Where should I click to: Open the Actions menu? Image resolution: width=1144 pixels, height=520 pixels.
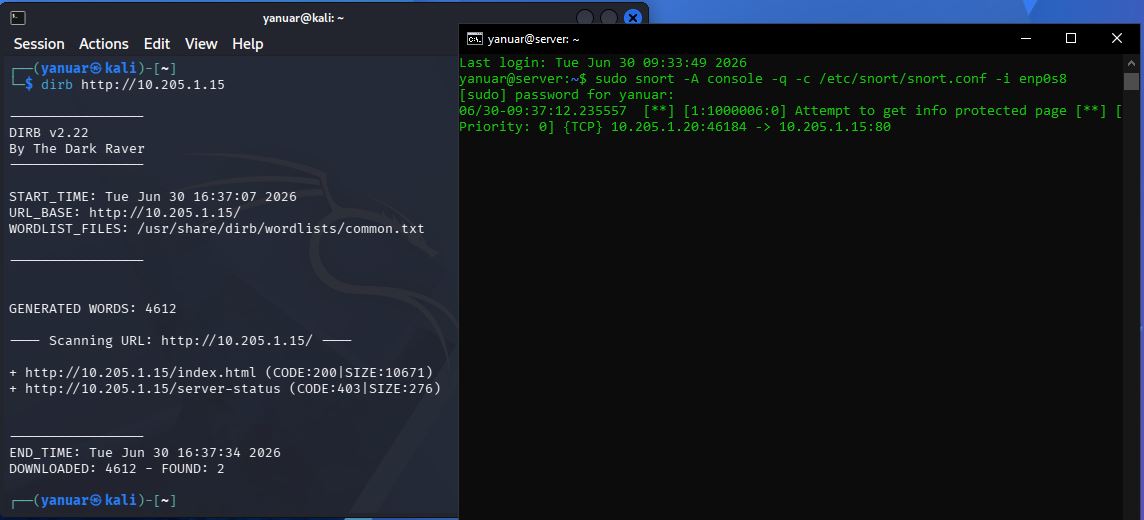point(104,44)
